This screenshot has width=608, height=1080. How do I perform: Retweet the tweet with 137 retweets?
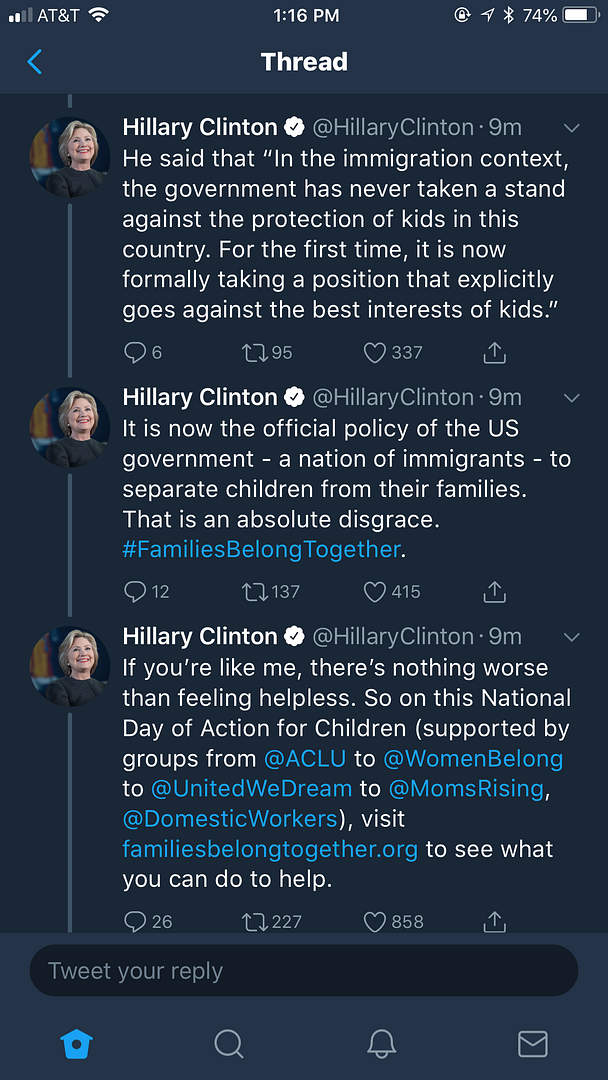(256, 591)
